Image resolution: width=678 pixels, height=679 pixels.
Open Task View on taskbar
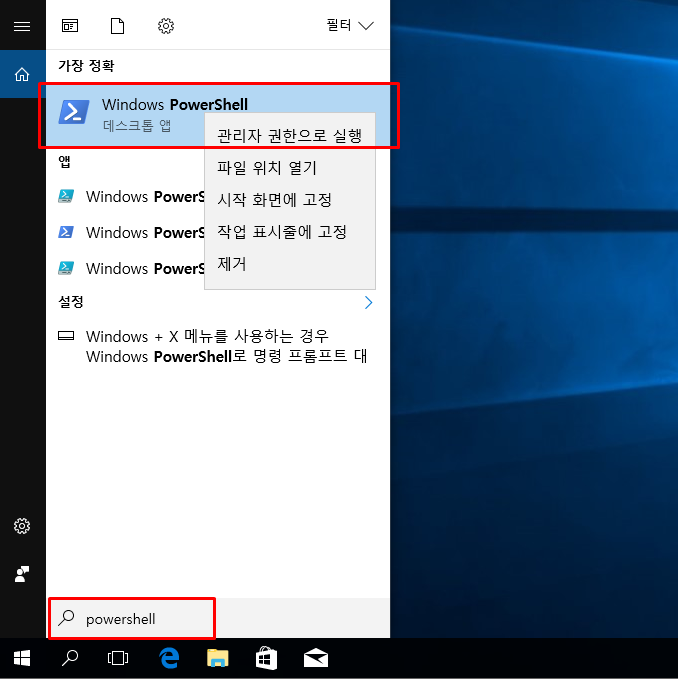[118, 658]
